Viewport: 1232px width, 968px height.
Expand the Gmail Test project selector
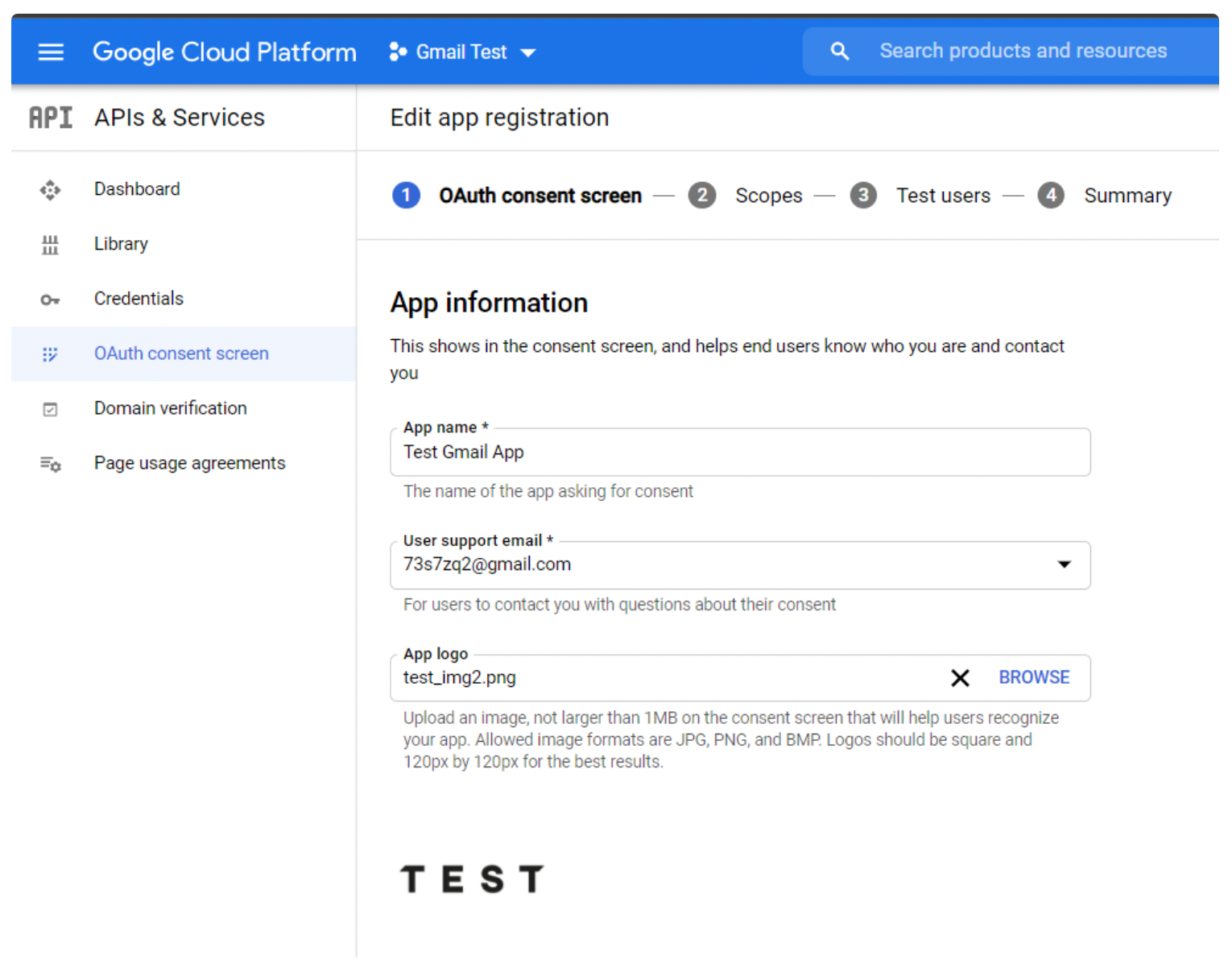pyautogui.click(x=462, y=52)
